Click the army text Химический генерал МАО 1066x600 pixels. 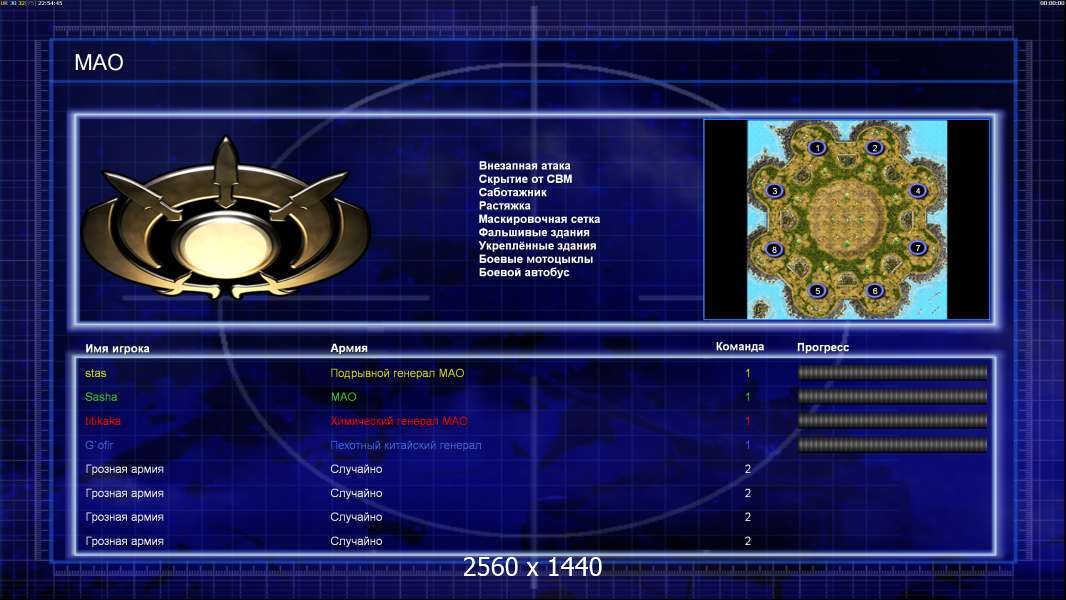coord(399,421)
